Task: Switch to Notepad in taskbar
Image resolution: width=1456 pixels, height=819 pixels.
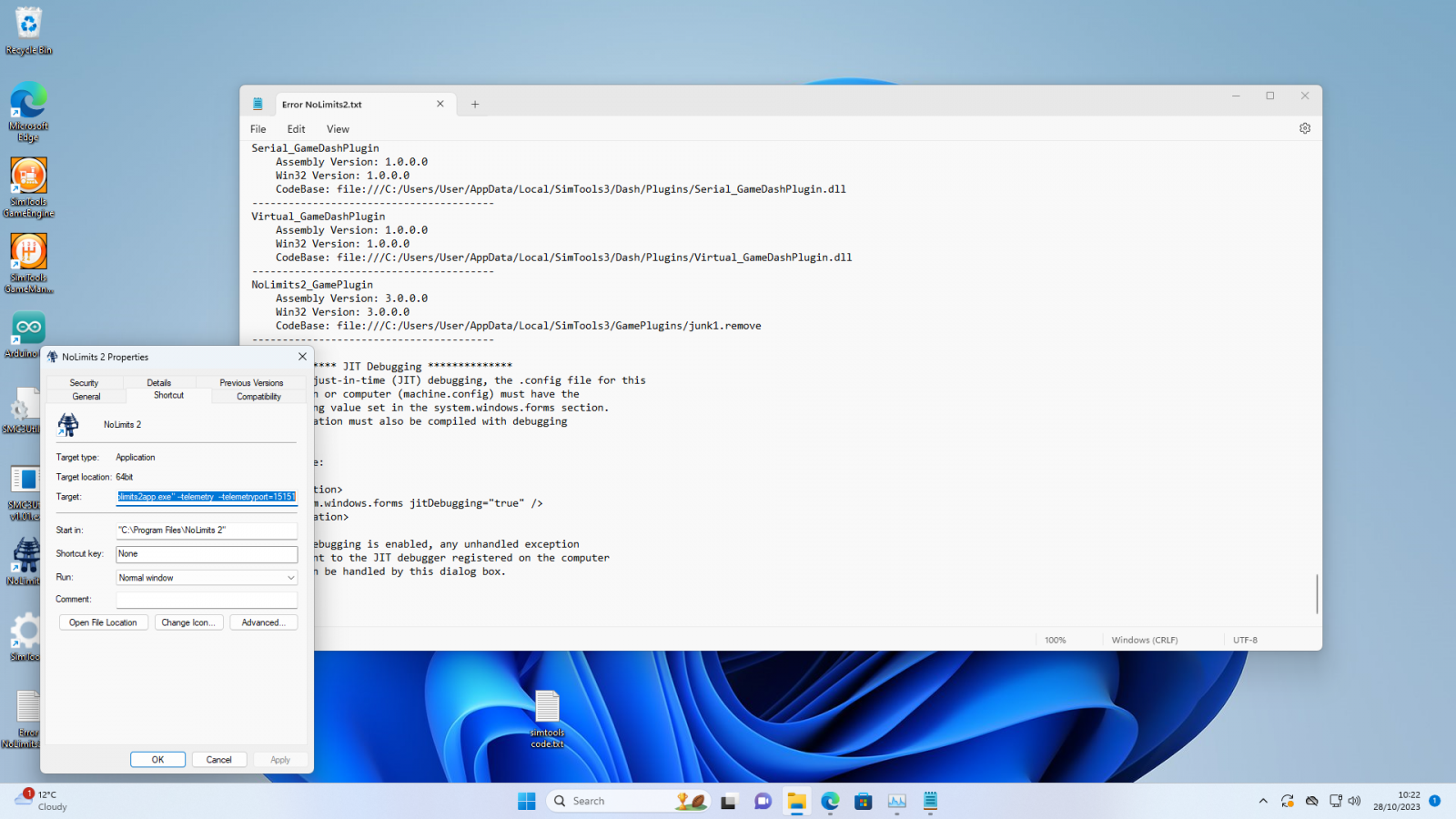Action: pos(930,801)
